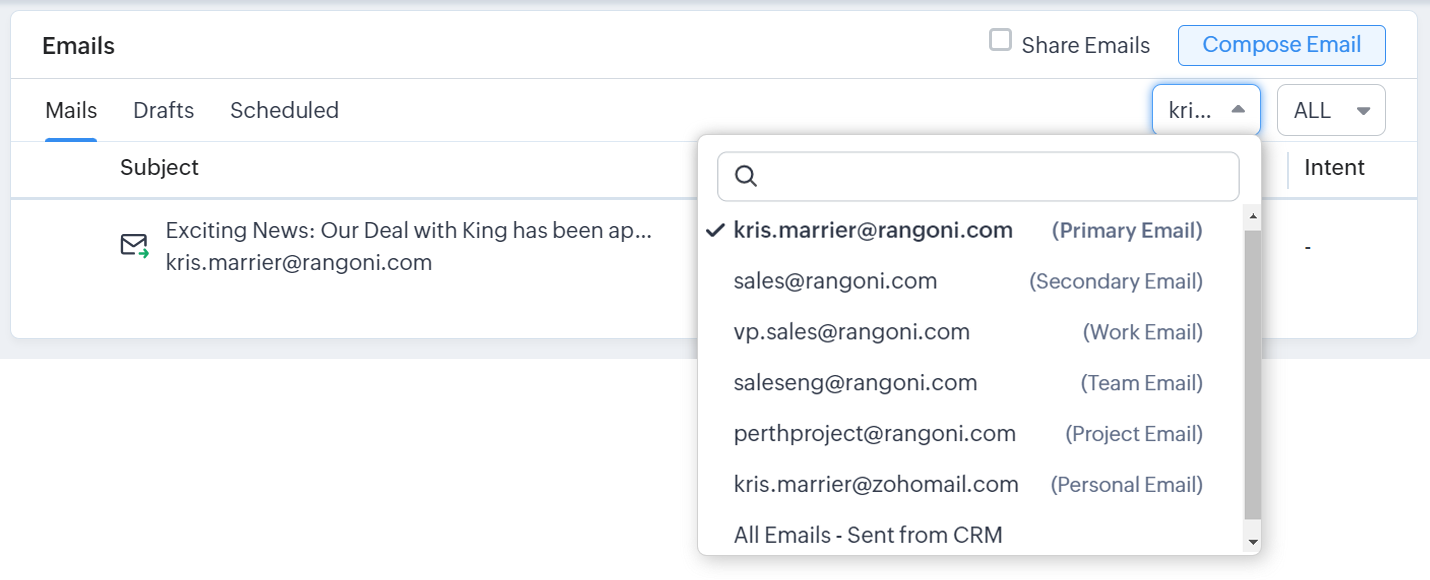
Task: Click the sent mail envelope icon
Action: (x=134, y=246)
